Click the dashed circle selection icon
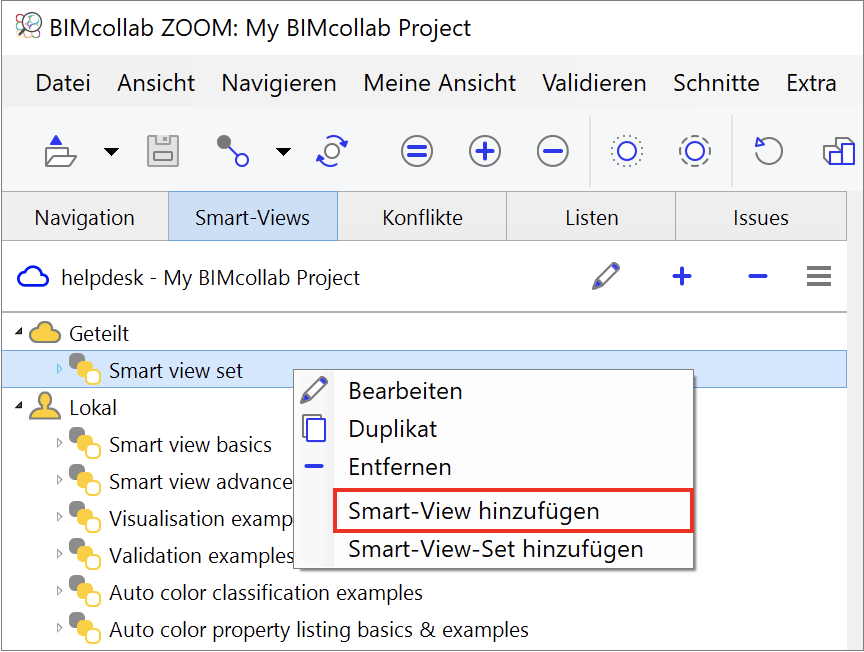 tap(695, 151)
